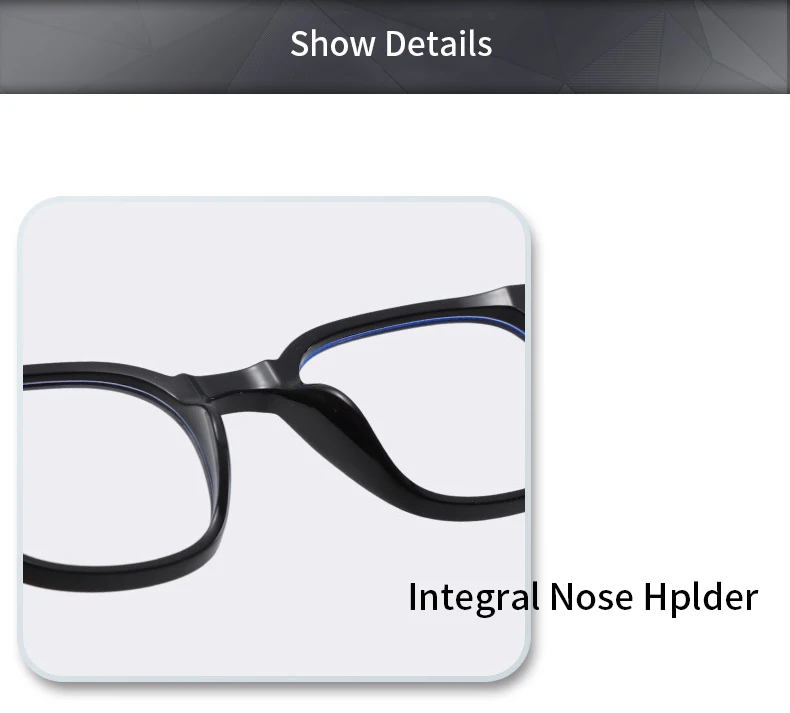Click the "Show Details" heading
The image size is (790, 713).
(x=391, y=43)
